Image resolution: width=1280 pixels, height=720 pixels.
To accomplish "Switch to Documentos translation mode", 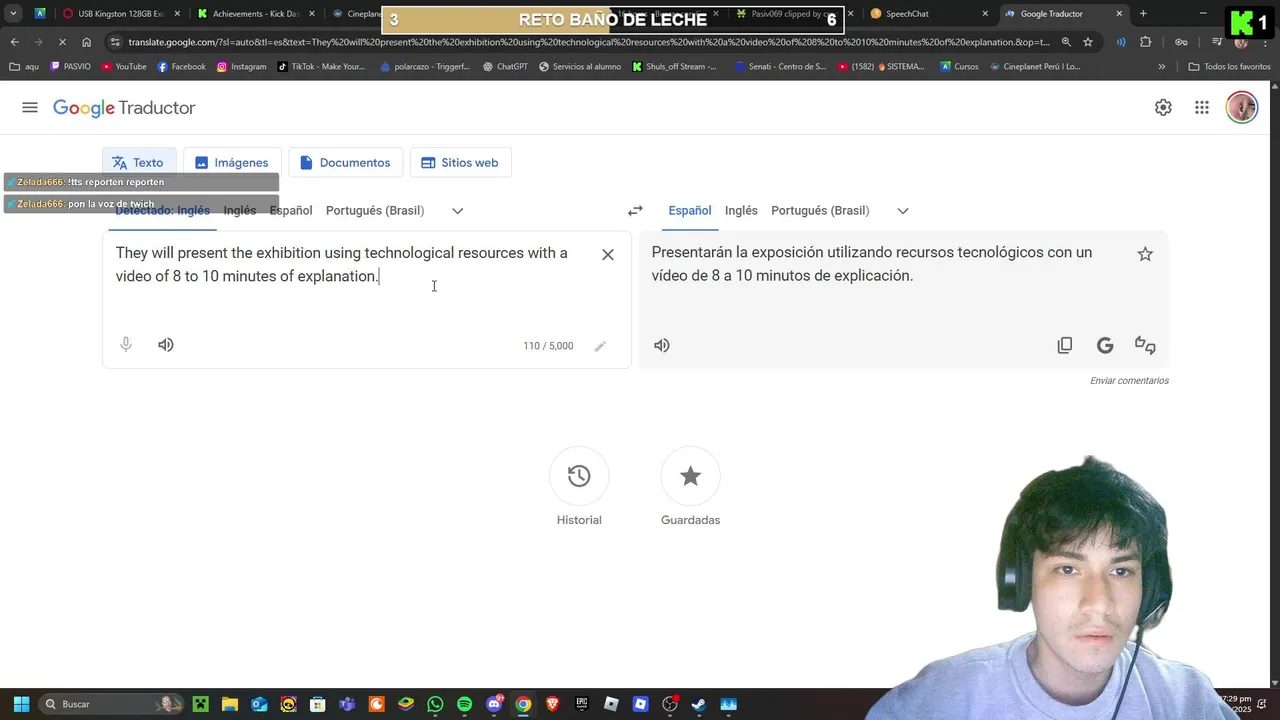I will (346, 162).
